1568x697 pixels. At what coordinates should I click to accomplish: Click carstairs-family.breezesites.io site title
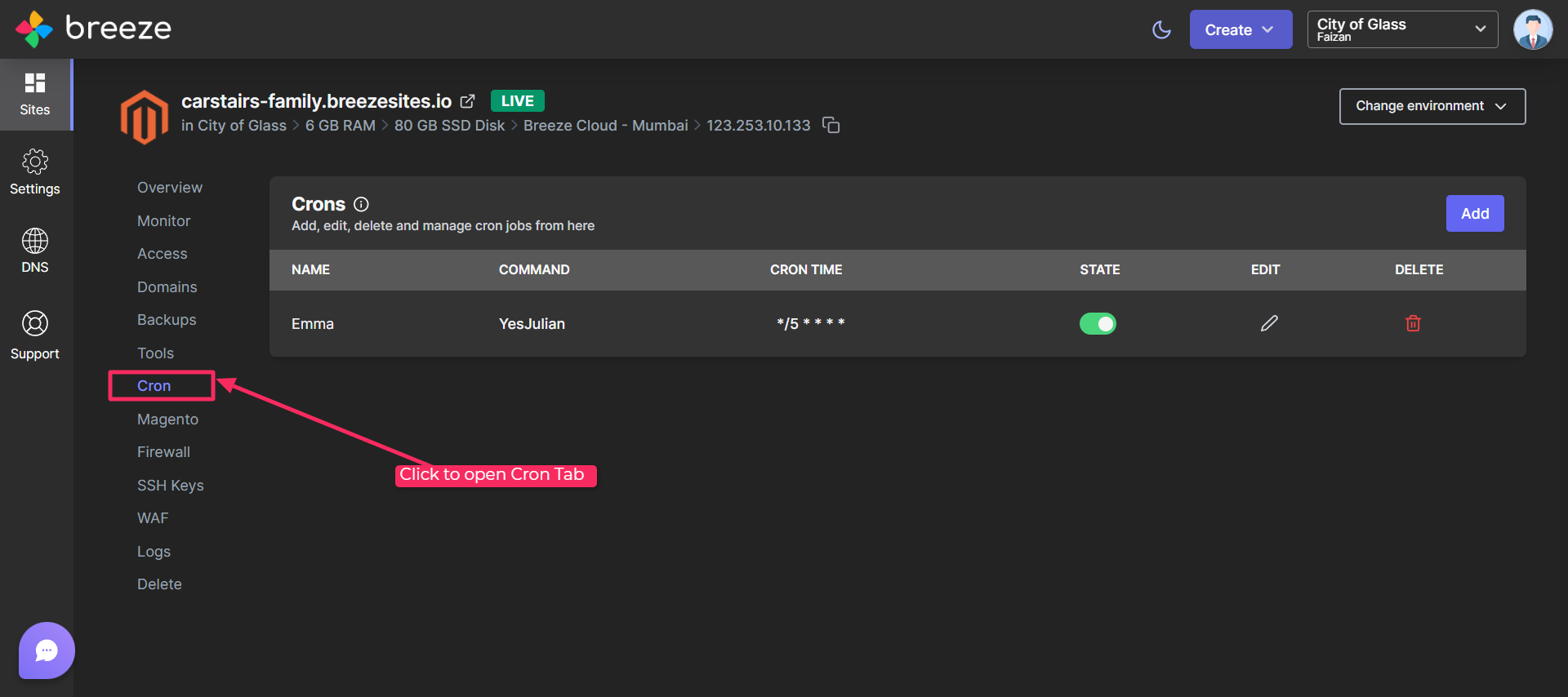pos(316,101)
